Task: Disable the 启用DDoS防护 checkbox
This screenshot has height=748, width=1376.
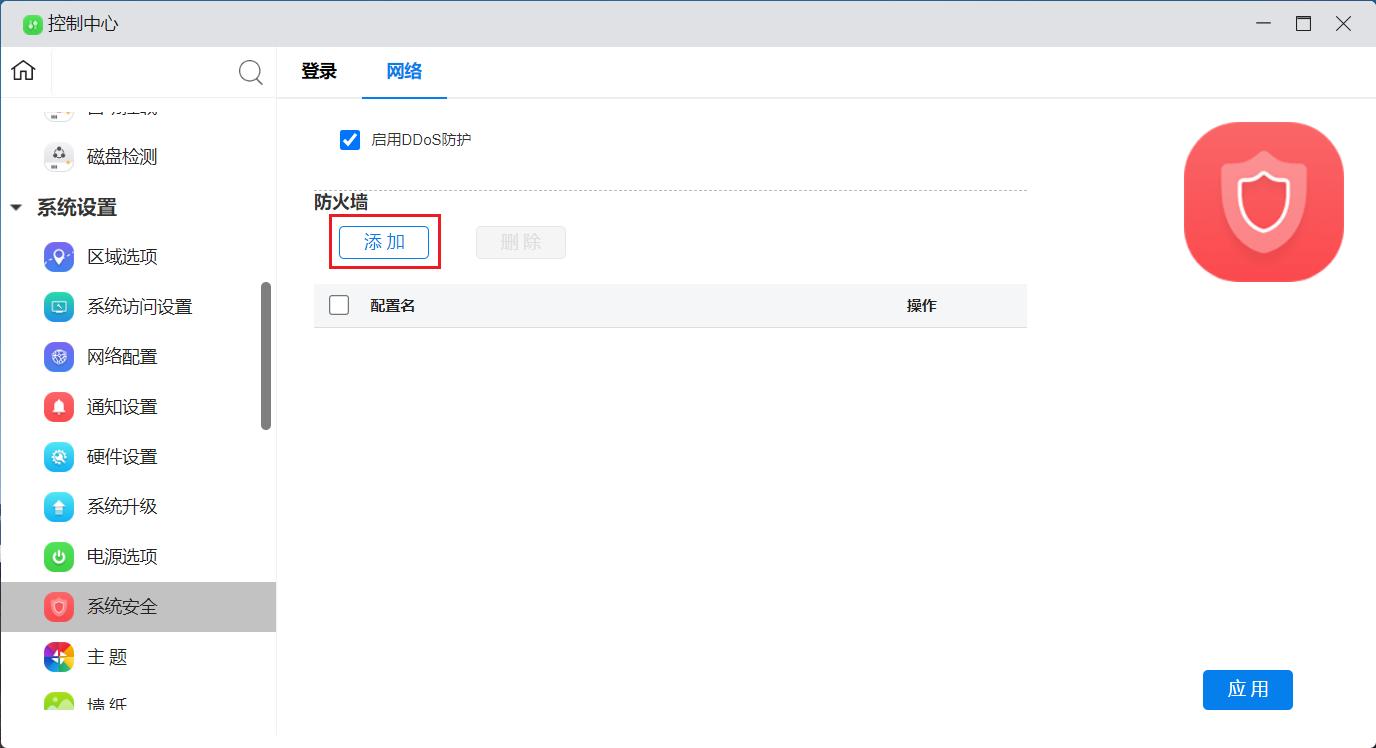Action: [x=350, y=140]
